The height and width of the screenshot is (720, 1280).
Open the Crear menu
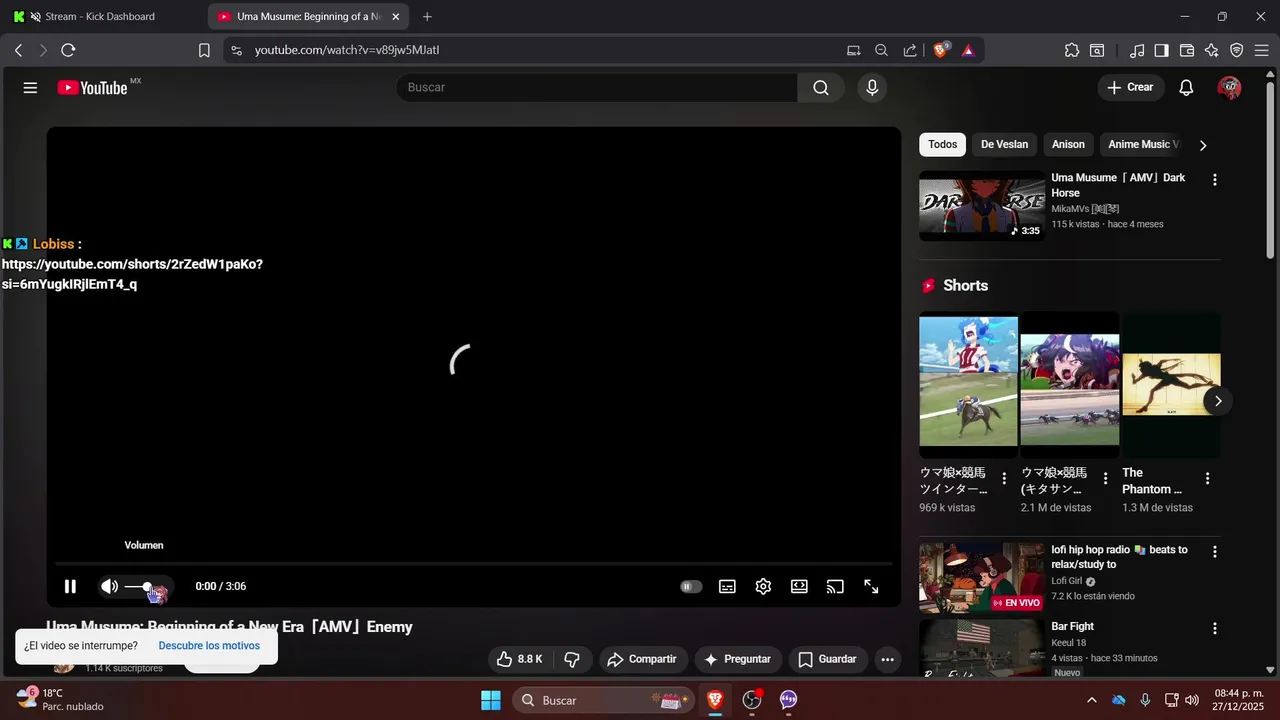[1131, 88]
